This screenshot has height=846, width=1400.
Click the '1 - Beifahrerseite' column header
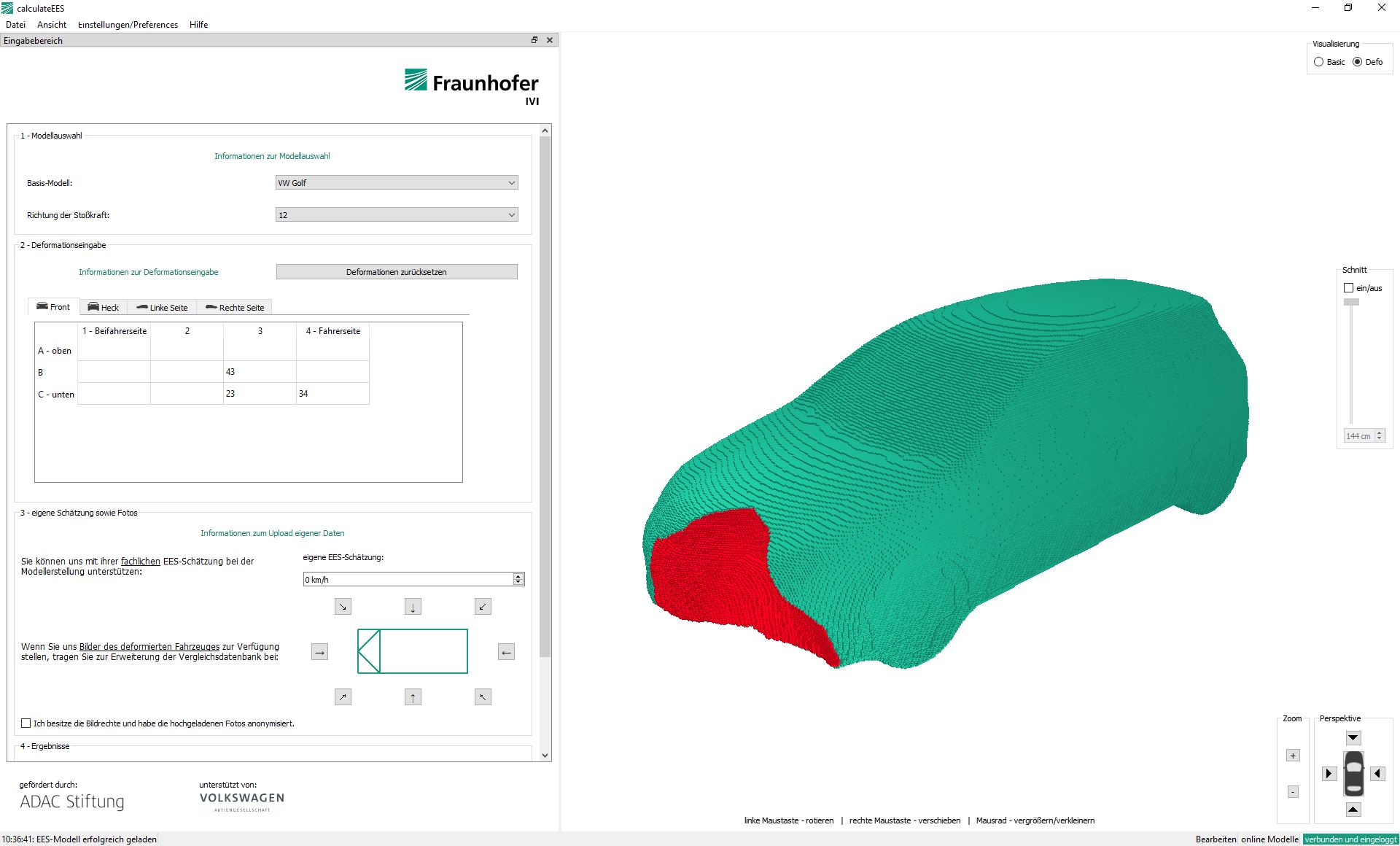point(114,331)
